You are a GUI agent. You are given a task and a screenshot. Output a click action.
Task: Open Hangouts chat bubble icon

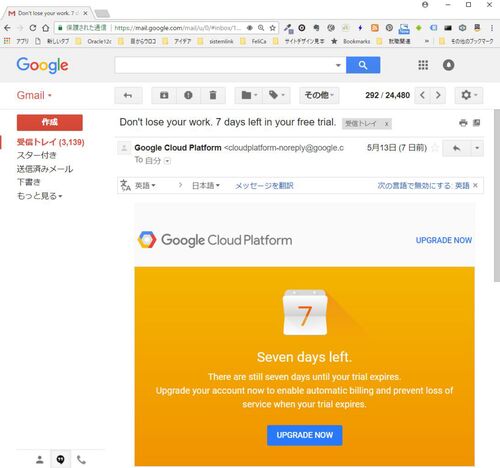click(x=60, y=460)
